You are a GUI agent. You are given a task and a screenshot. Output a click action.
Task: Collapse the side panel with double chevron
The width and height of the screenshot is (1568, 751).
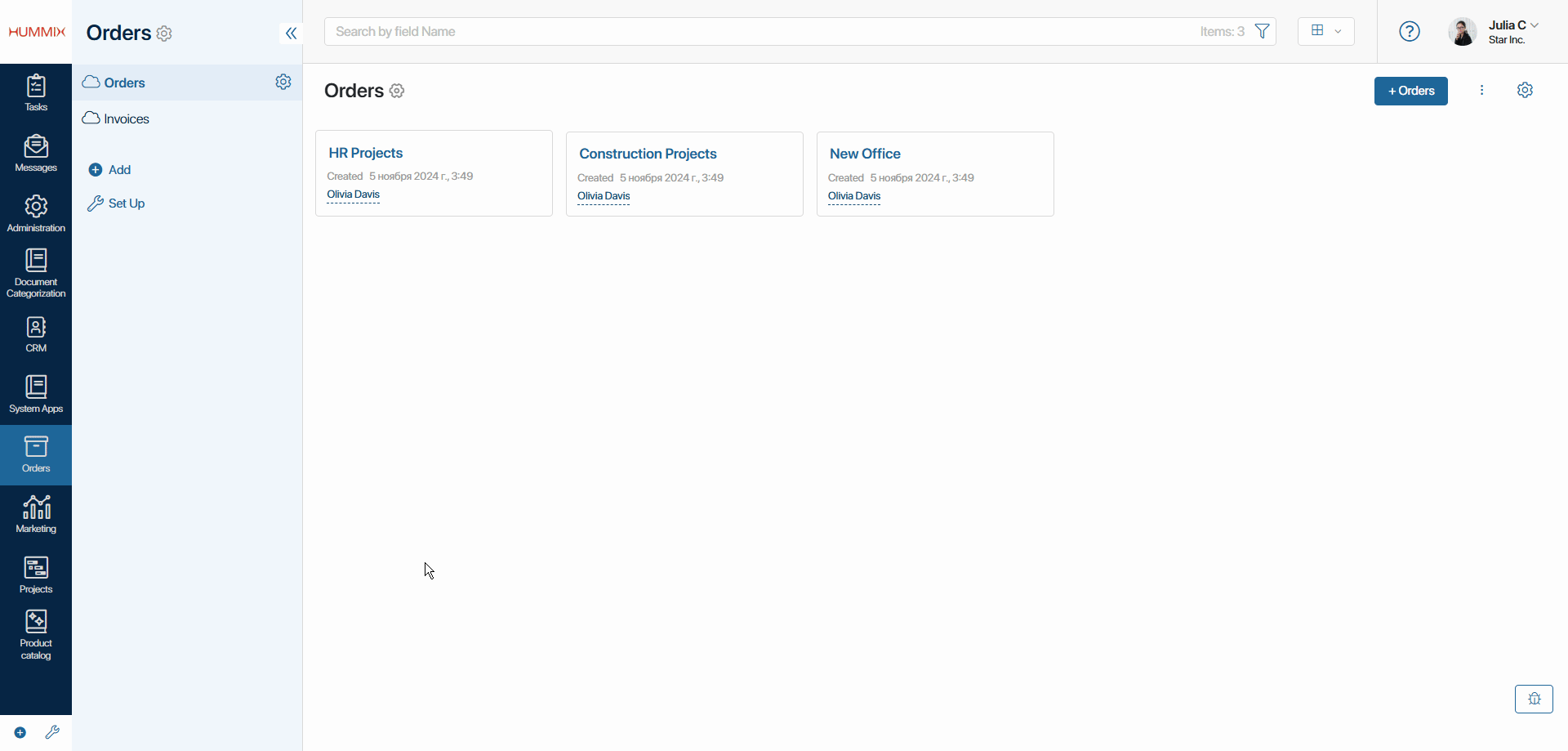click(291, 33)
